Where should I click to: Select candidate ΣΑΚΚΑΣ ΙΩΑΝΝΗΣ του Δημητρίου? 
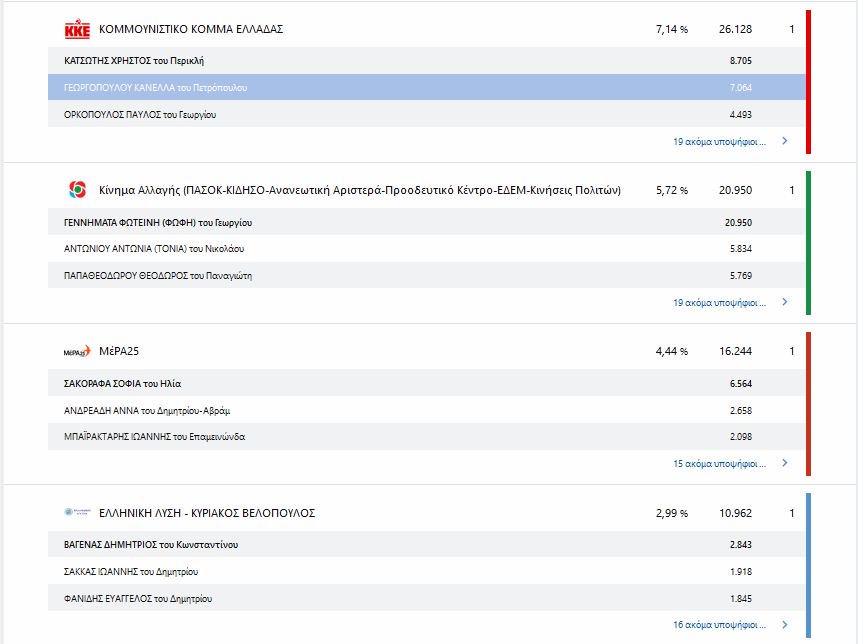[x=131, y=572]
